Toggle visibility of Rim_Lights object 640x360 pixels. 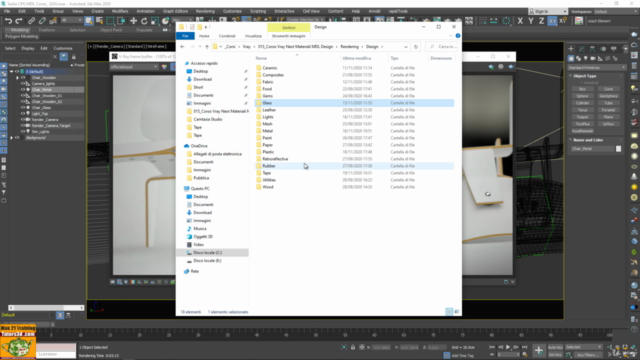[23, 131]
